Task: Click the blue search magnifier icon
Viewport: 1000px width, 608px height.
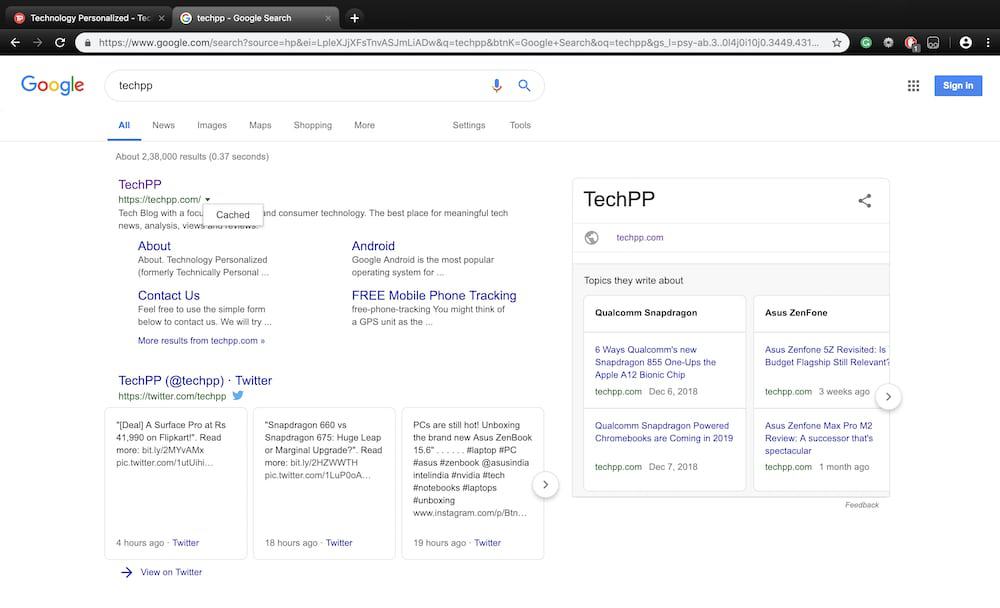Action: pyautogui.click(x=524, y=85)
